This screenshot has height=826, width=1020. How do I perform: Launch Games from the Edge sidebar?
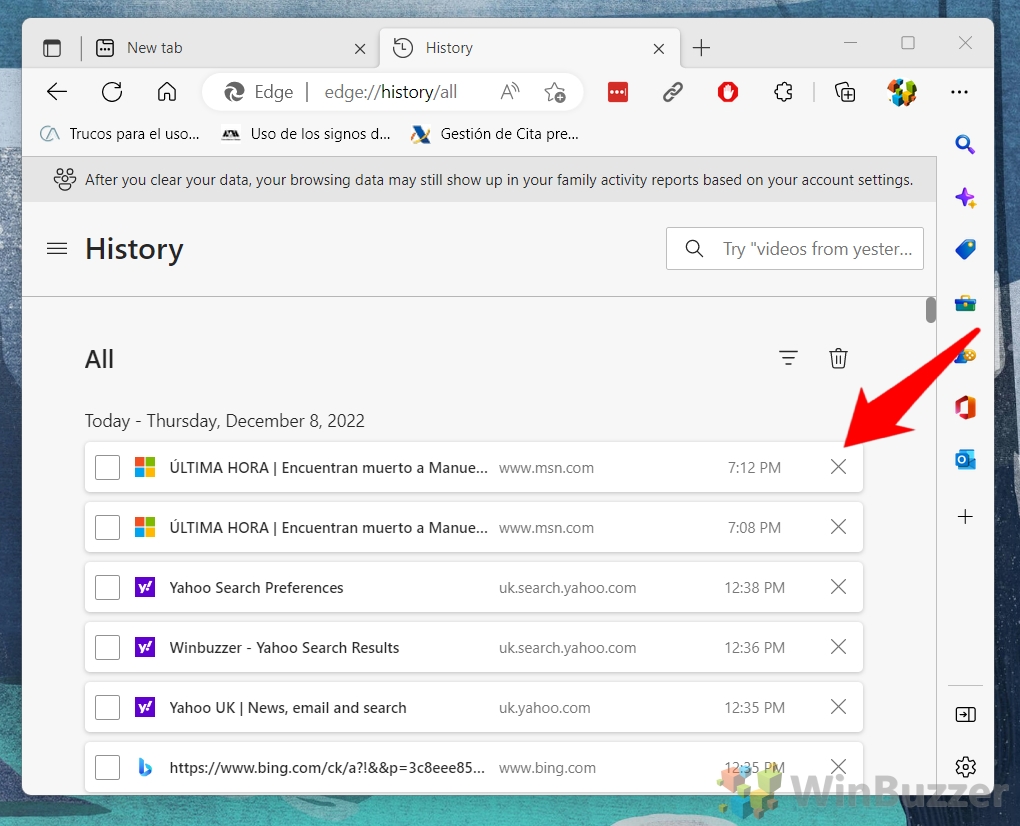click(x=965, y=354)
